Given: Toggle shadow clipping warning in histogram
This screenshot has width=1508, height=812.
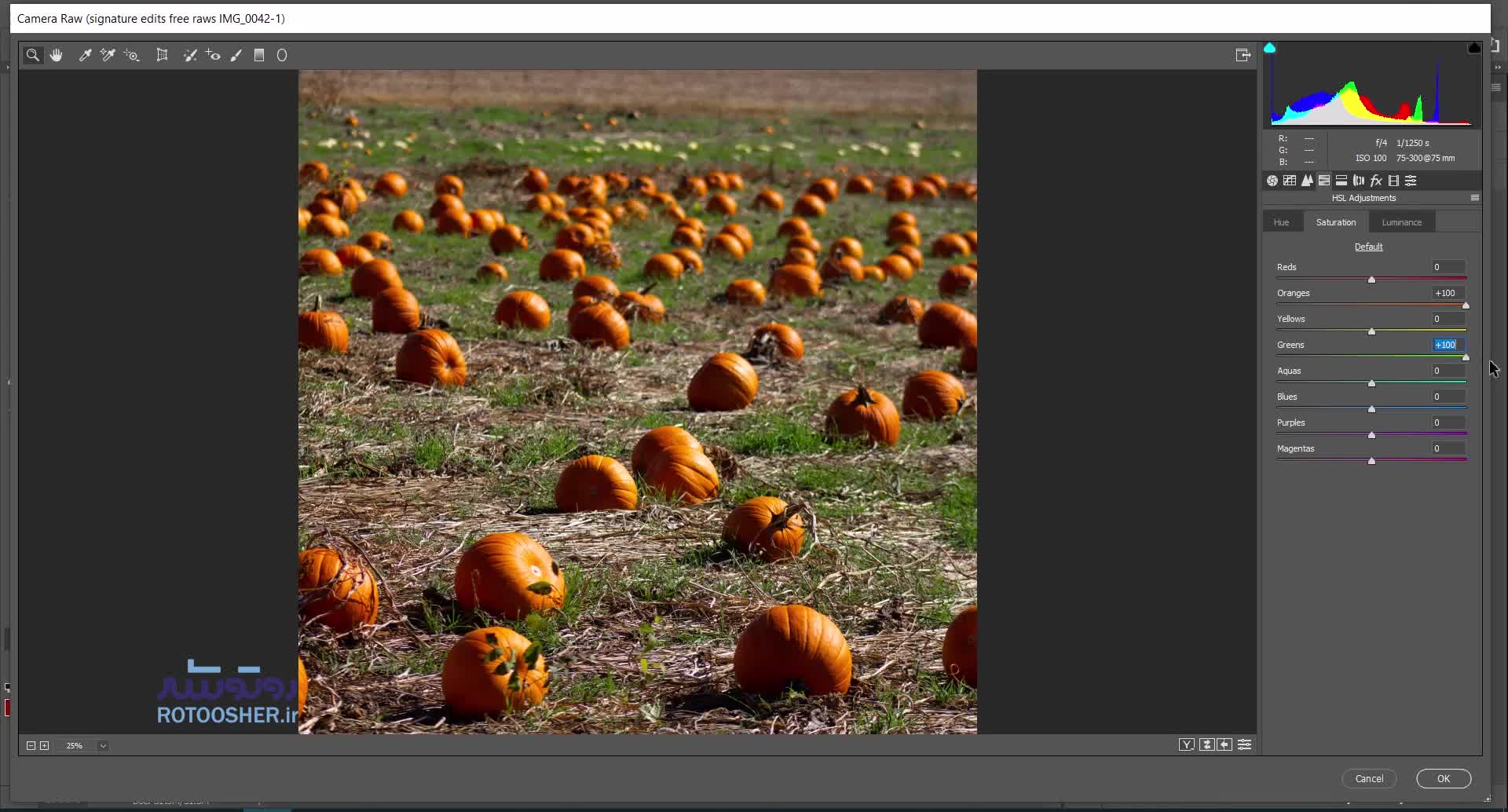Looking at the screenshot, I should 1269,48.
